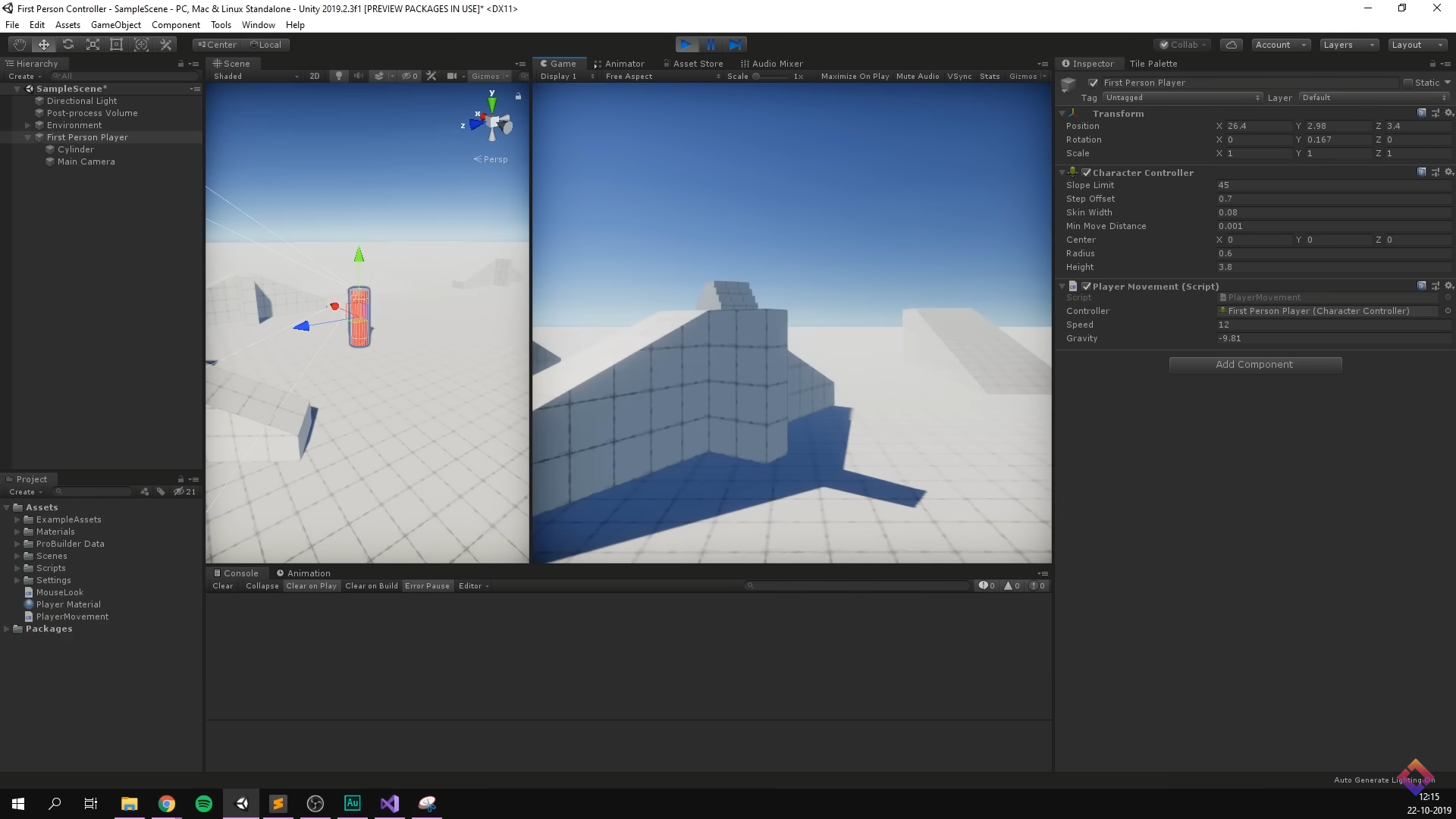
Task: Open the Layers dropdown
Action: coord(1348,45)
